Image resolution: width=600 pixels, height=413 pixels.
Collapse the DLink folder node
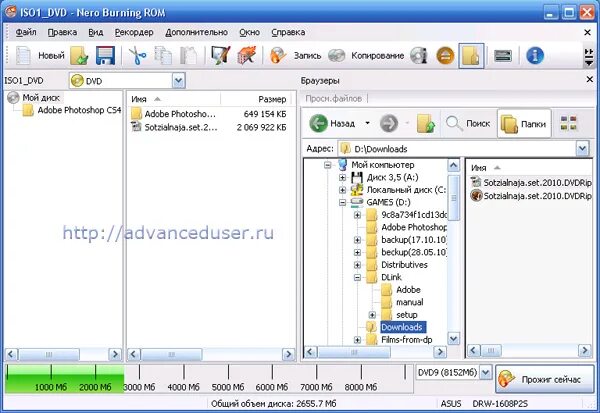357,278
